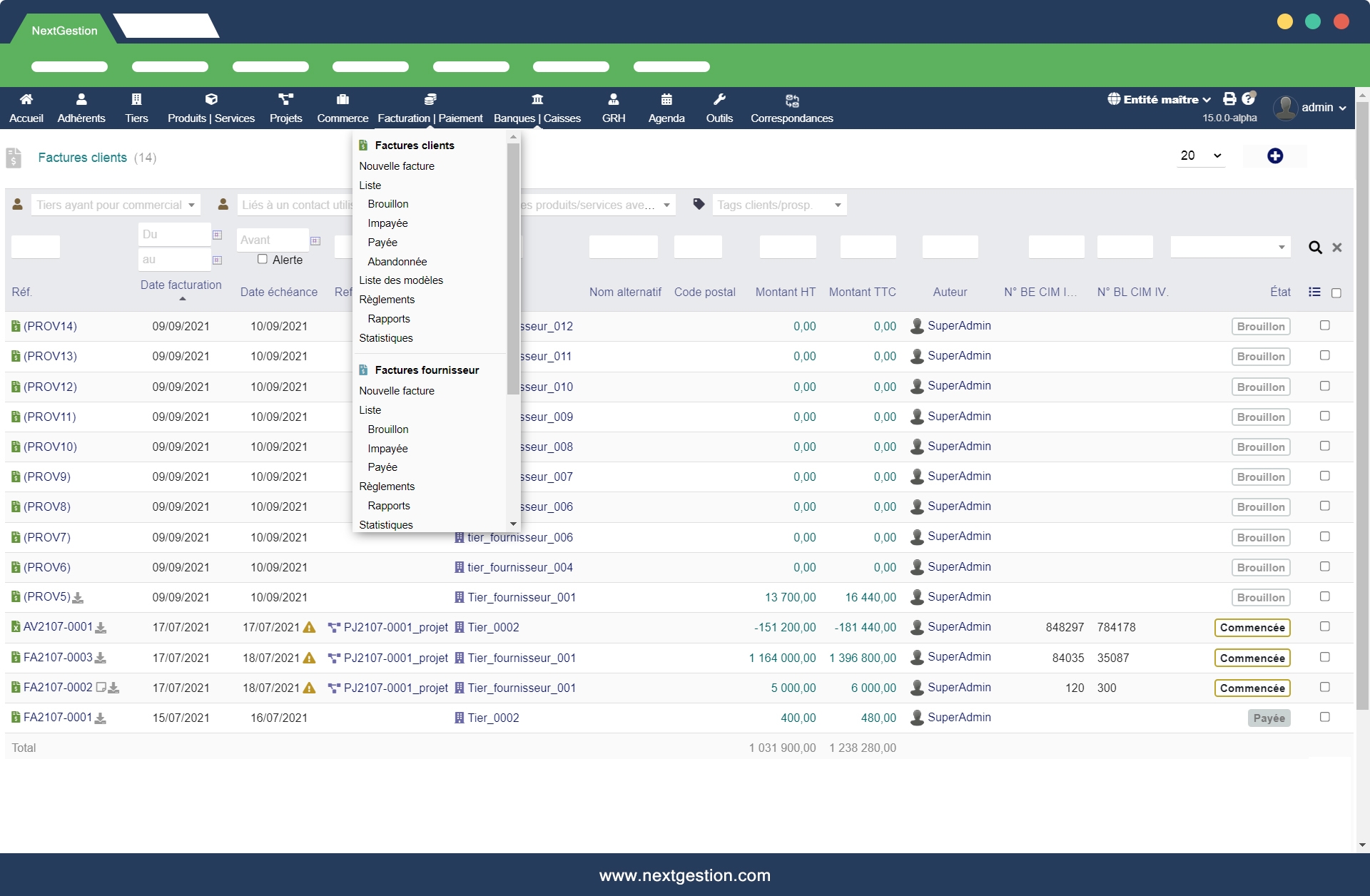
Task: Click the Accueil home icon
Action: [x=26, y=100]
